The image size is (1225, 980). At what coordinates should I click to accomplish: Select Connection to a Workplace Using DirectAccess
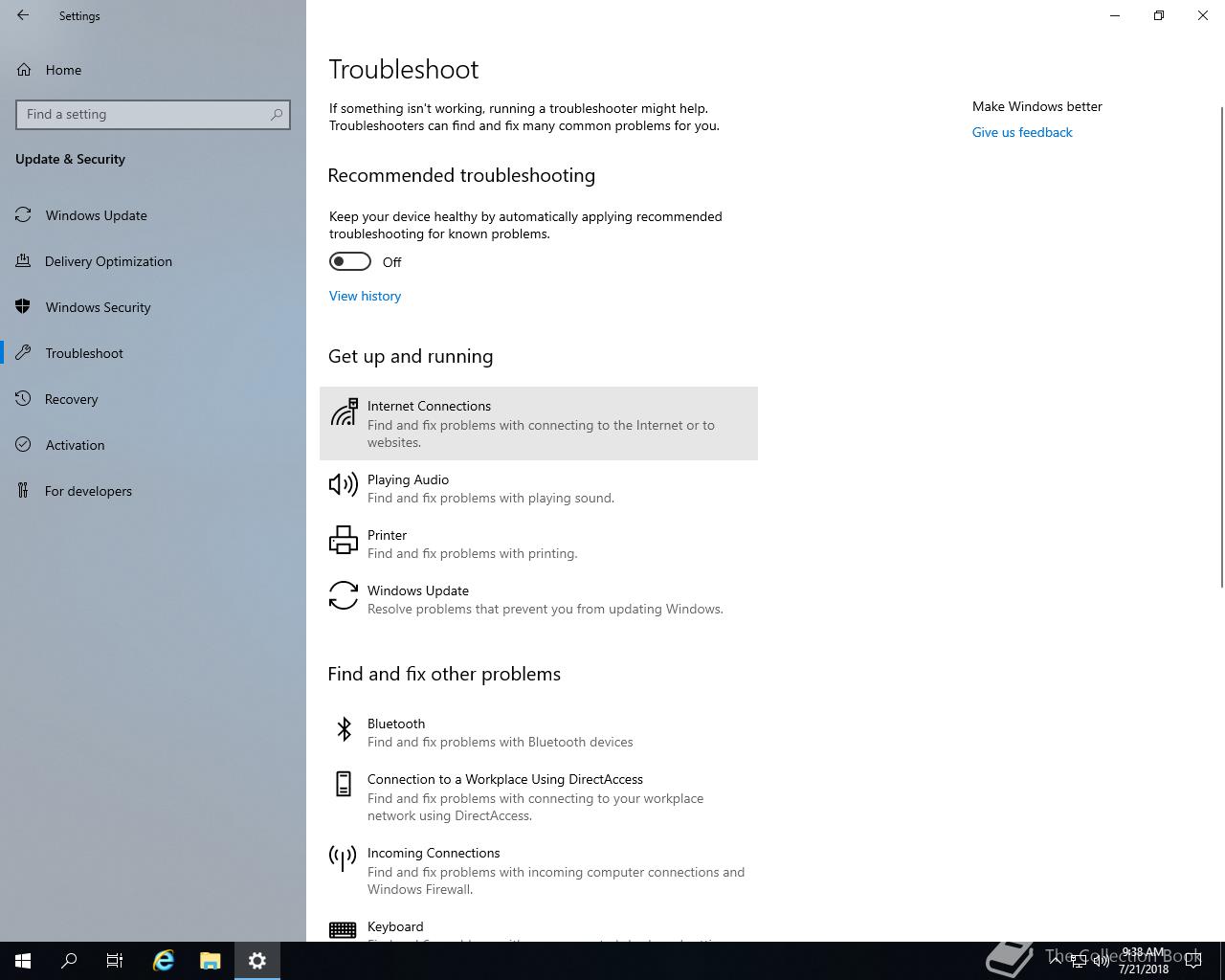pos(539,796)
